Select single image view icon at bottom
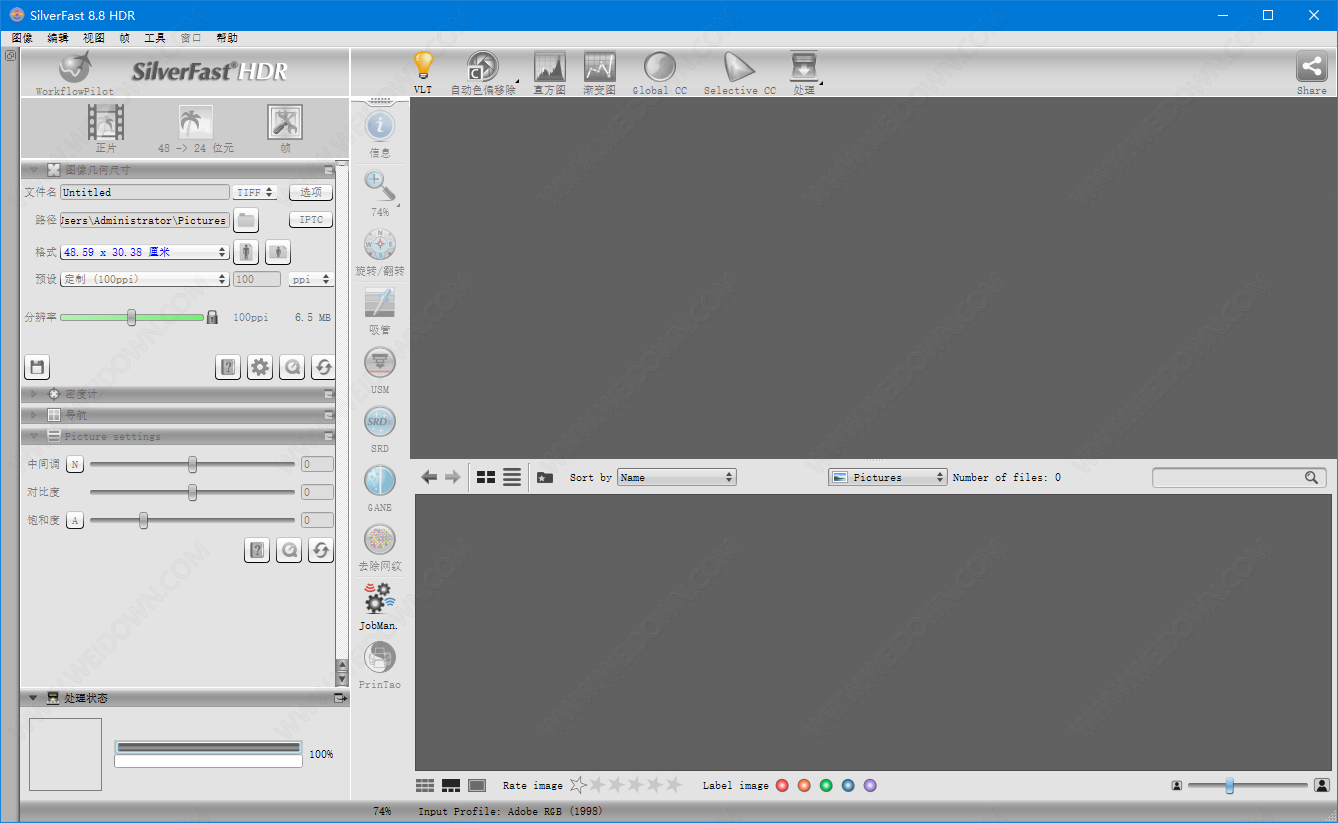Image resolution: width=1338 pixels, height=823 pixels. tap(477, 786)
